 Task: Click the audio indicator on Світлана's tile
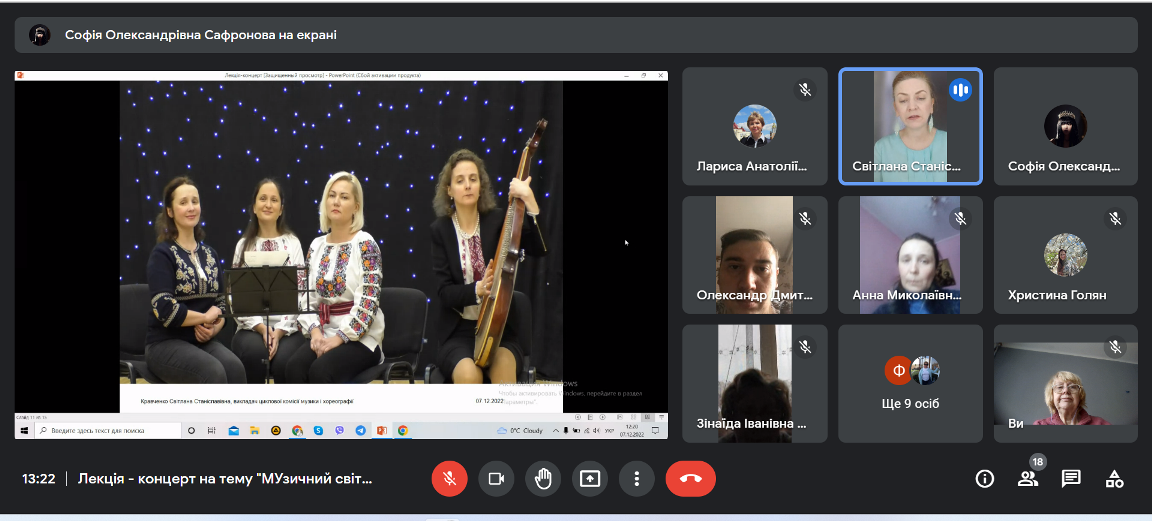click(960, 90)
